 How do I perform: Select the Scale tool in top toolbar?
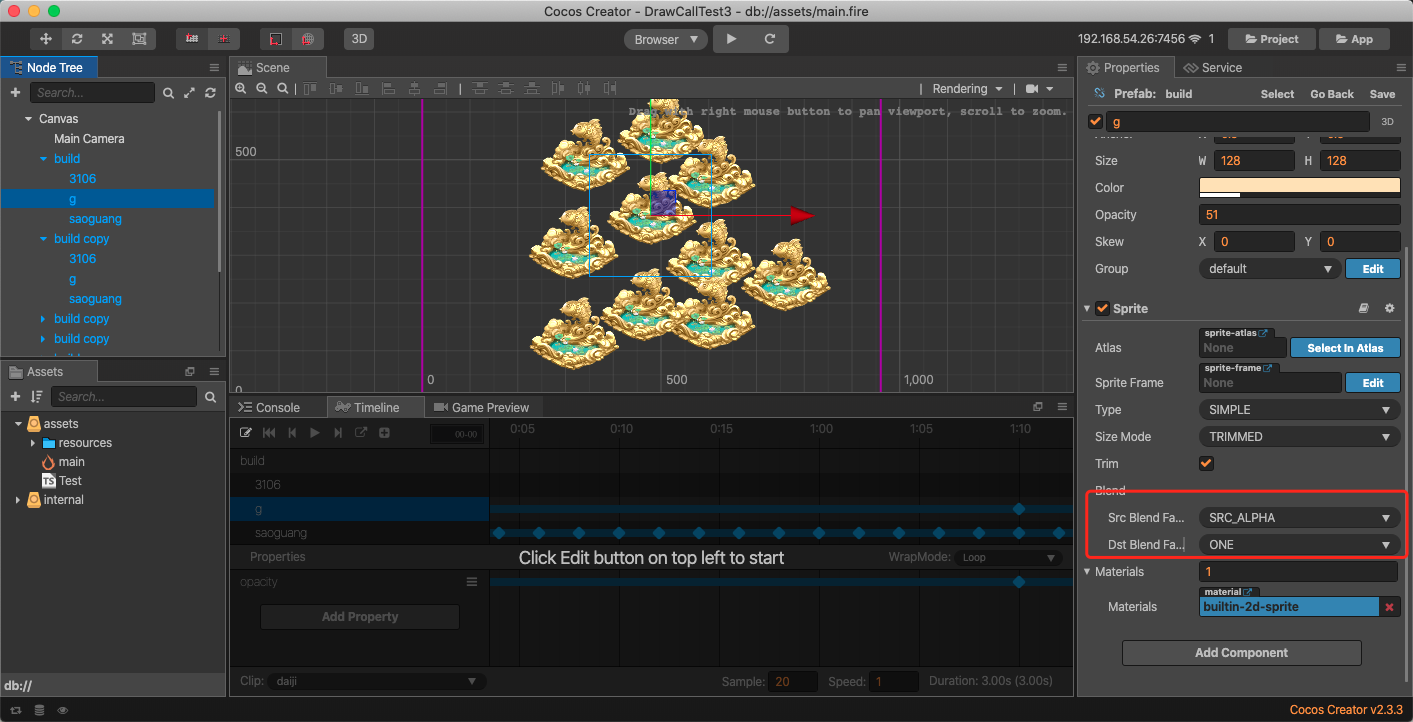[x=107, y=39]
